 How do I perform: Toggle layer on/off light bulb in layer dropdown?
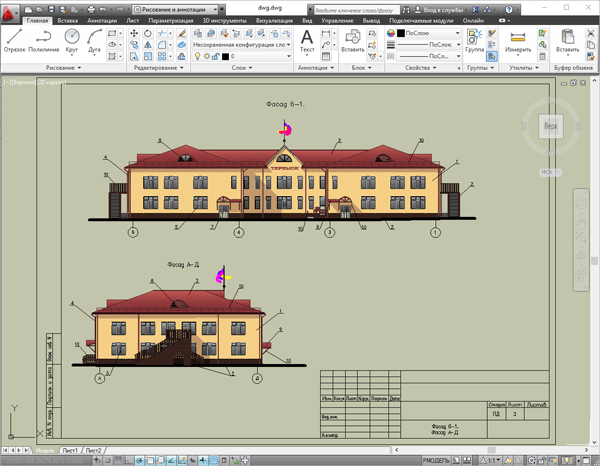(197, 57)
